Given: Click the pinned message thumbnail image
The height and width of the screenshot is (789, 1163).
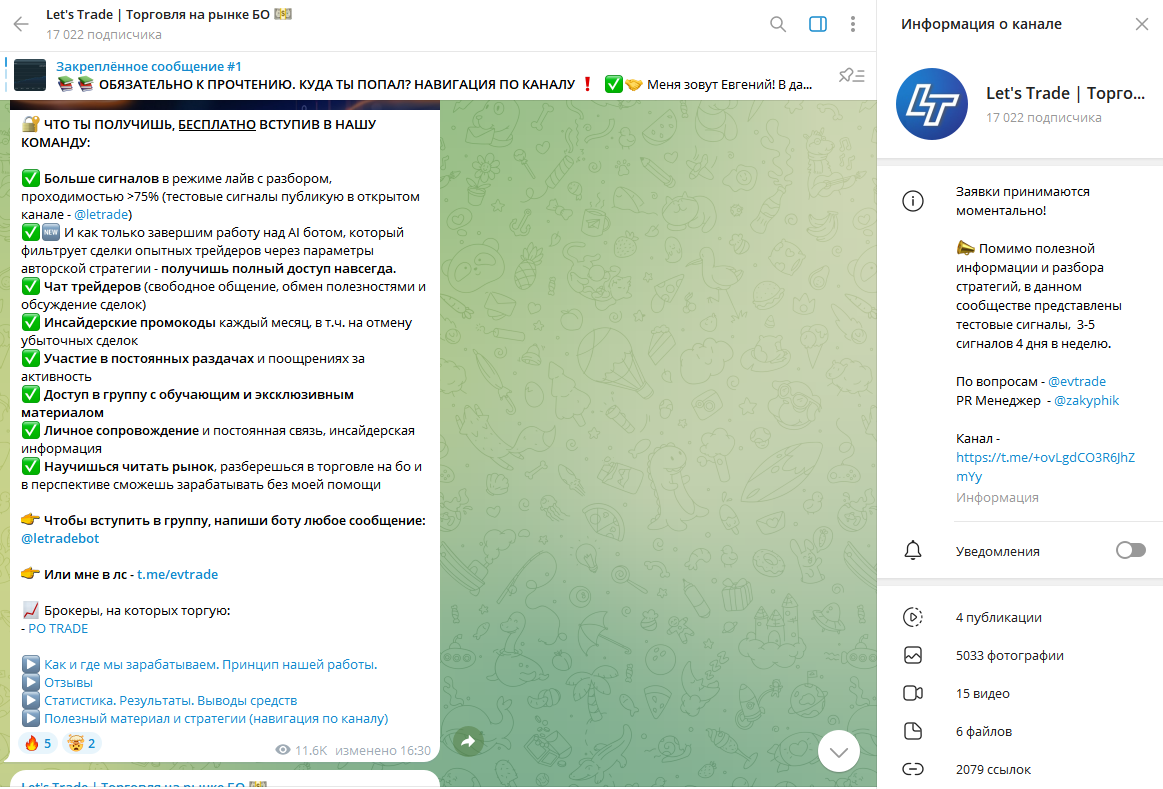Looking at the screenshot, I should 30,75.
